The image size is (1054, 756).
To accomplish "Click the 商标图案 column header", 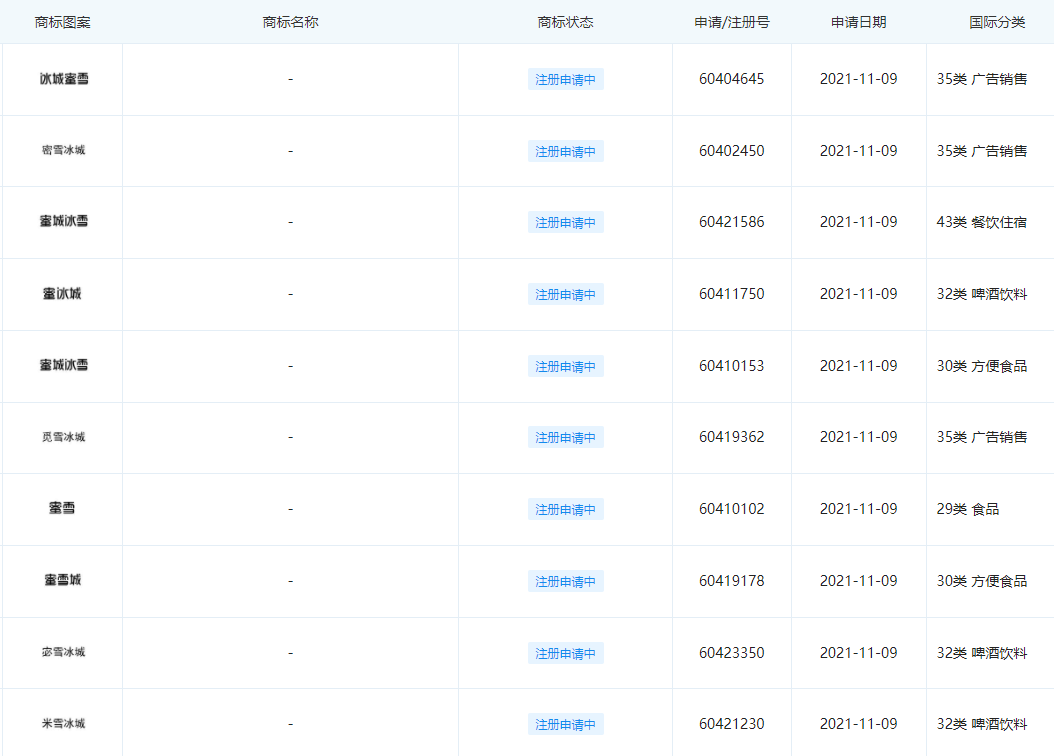I will [x=63, y=22].
